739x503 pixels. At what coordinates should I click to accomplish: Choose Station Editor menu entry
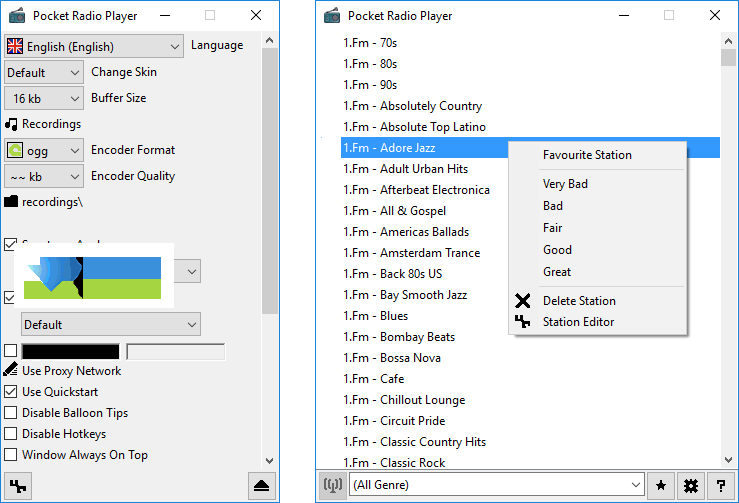(x=578, y=322)
